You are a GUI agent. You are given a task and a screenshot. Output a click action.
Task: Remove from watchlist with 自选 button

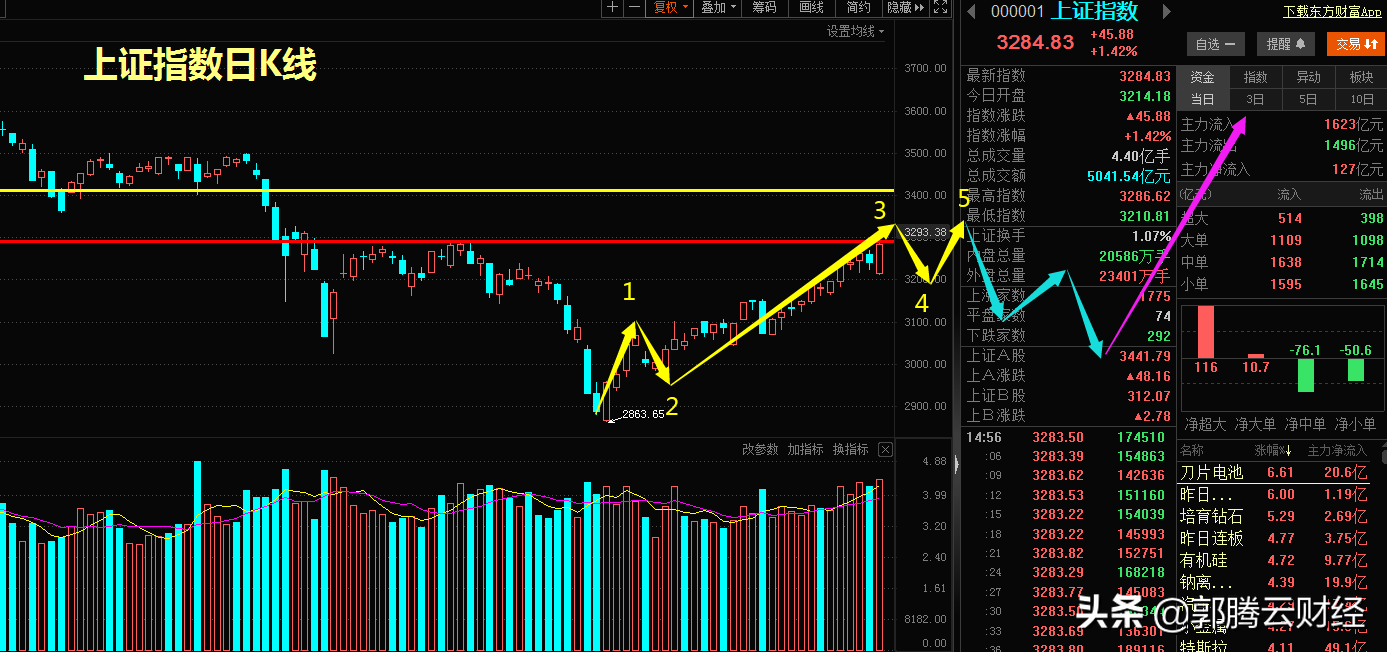tap(1215, 44)
